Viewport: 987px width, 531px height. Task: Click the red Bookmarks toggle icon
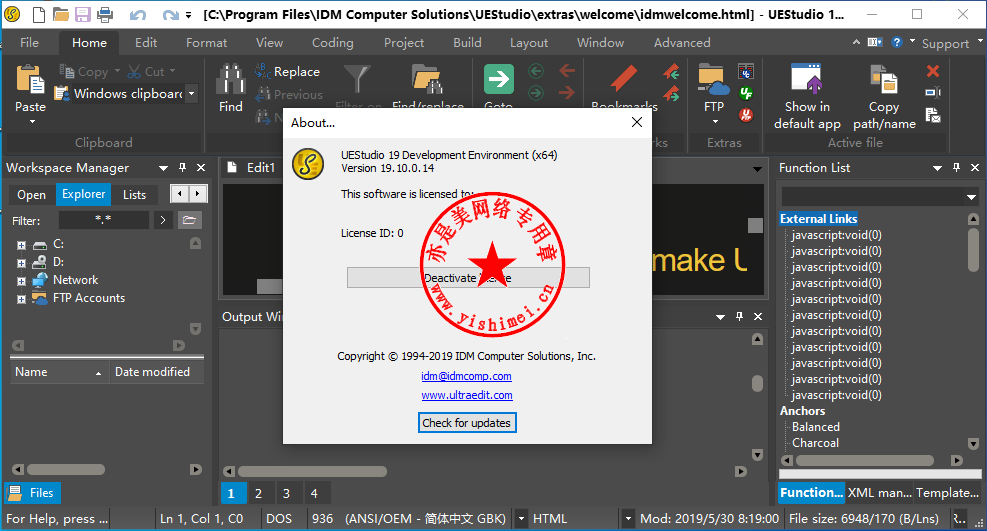click(x=624, y=79)
